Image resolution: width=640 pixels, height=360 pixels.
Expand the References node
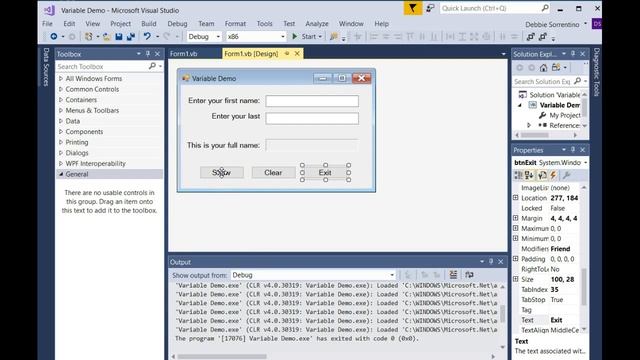(x=529, y=125)
